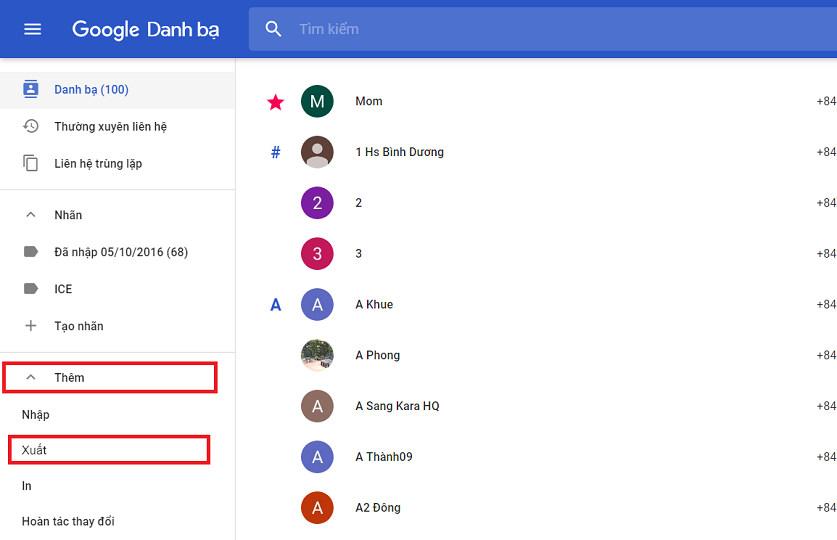The image size is (837, 540).
Task: Open the contact named 3
Action: pos(359,253)
